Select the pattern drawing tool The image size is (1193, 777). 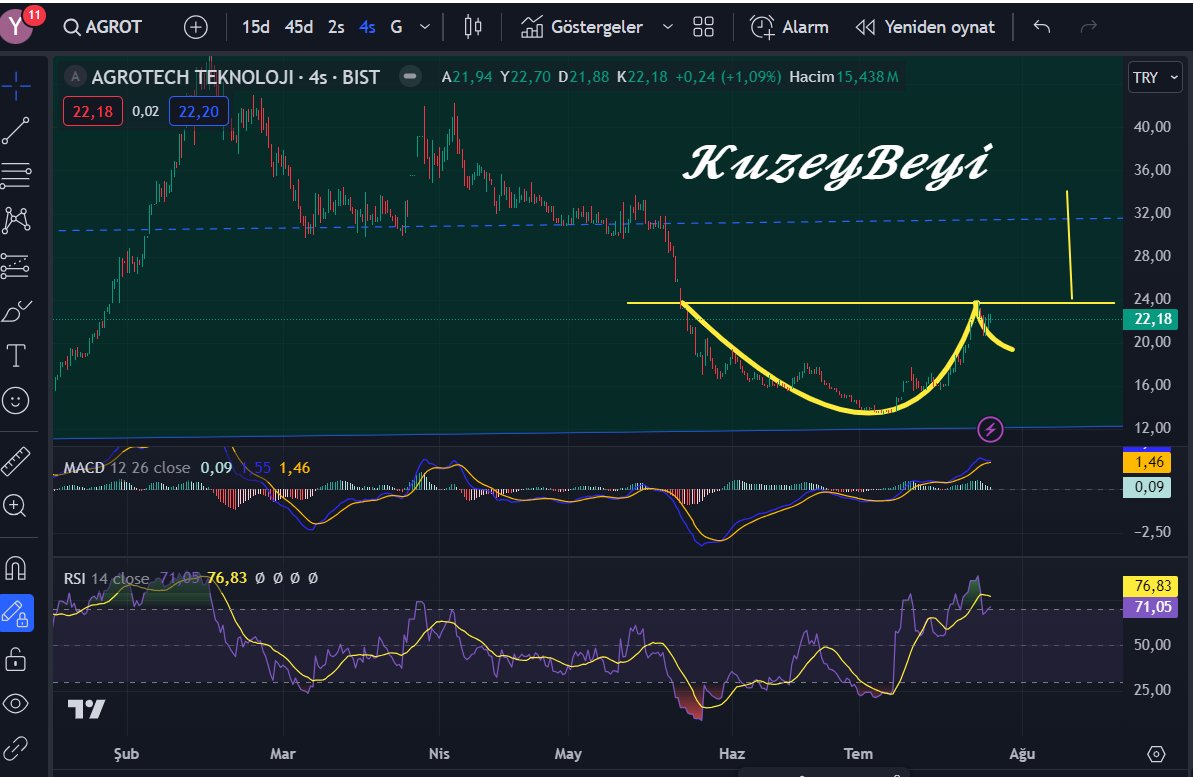pyautogui.click(x=16, y=221)
